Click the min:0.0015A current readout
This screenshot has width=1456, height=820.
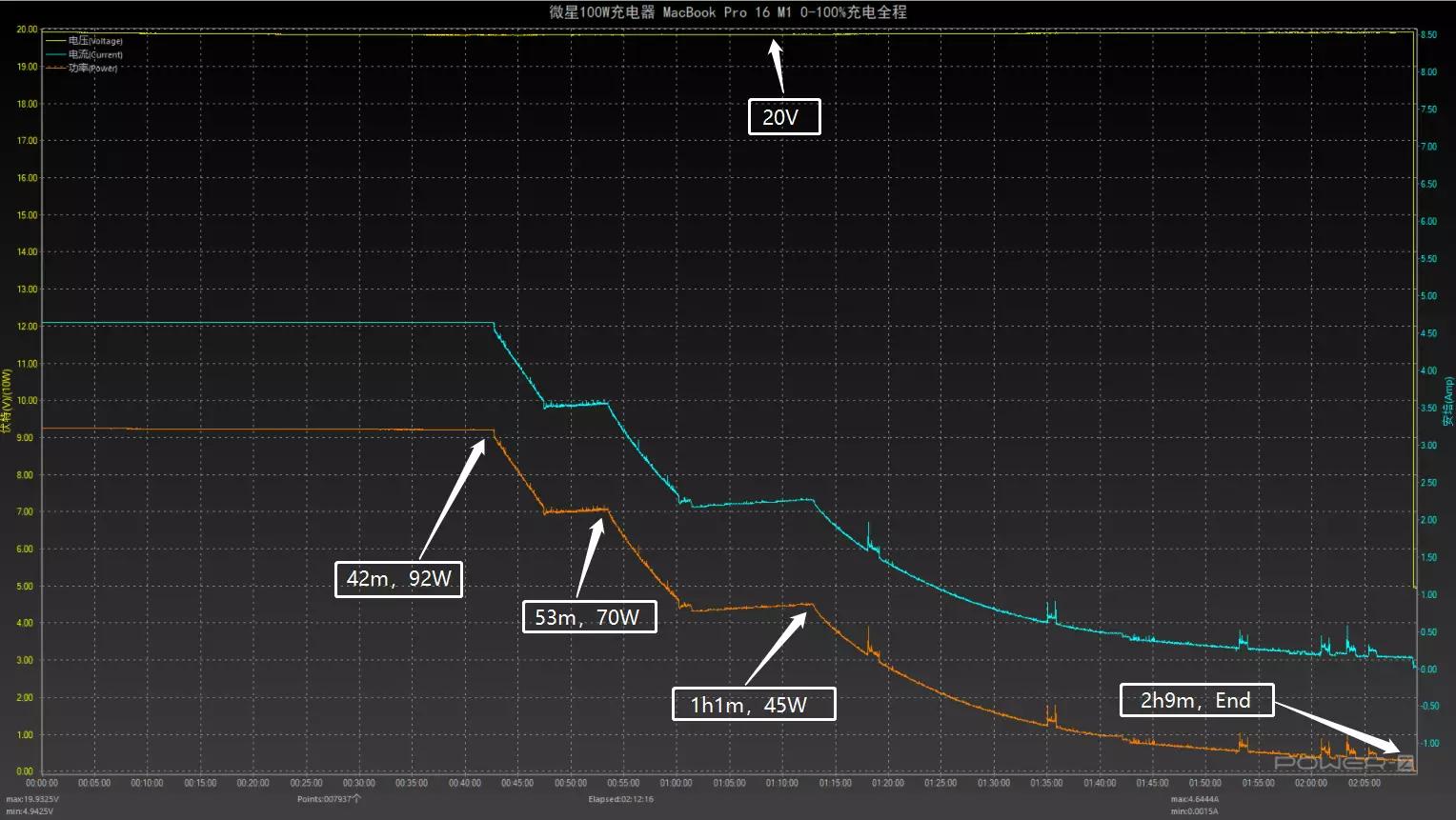point(1194,811)
